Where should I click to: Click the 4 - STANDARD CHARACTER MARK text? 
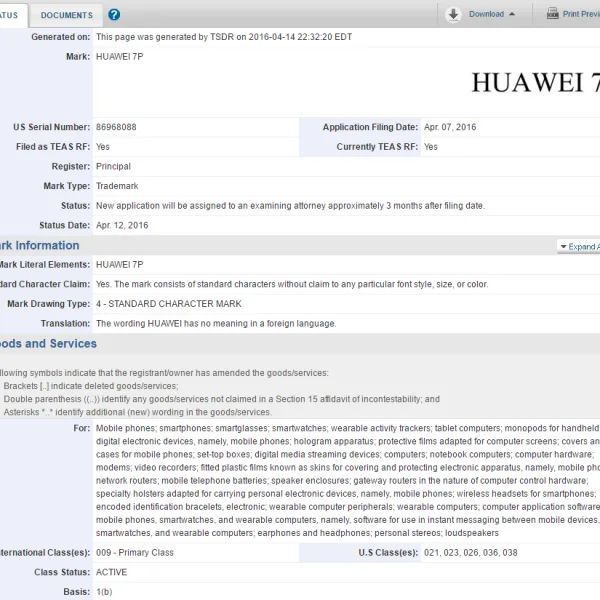[168, 304]
